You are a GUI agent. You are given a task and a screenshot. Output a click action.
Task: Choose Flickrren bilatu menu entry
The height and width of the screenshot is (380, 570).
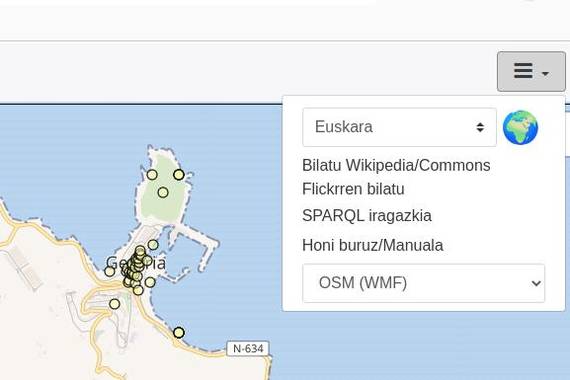[x=353, y=189]
